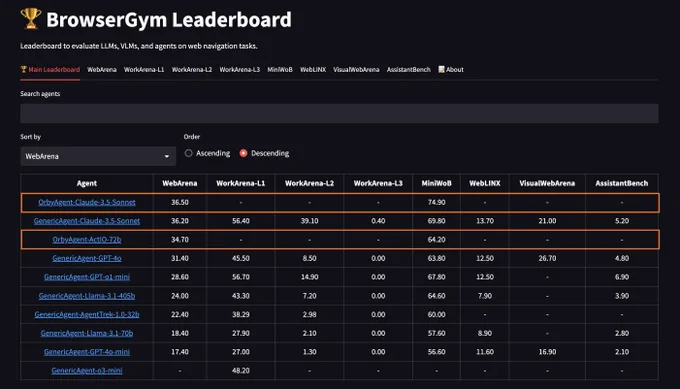Switch to the MiniWoB tab

(280, 69)
